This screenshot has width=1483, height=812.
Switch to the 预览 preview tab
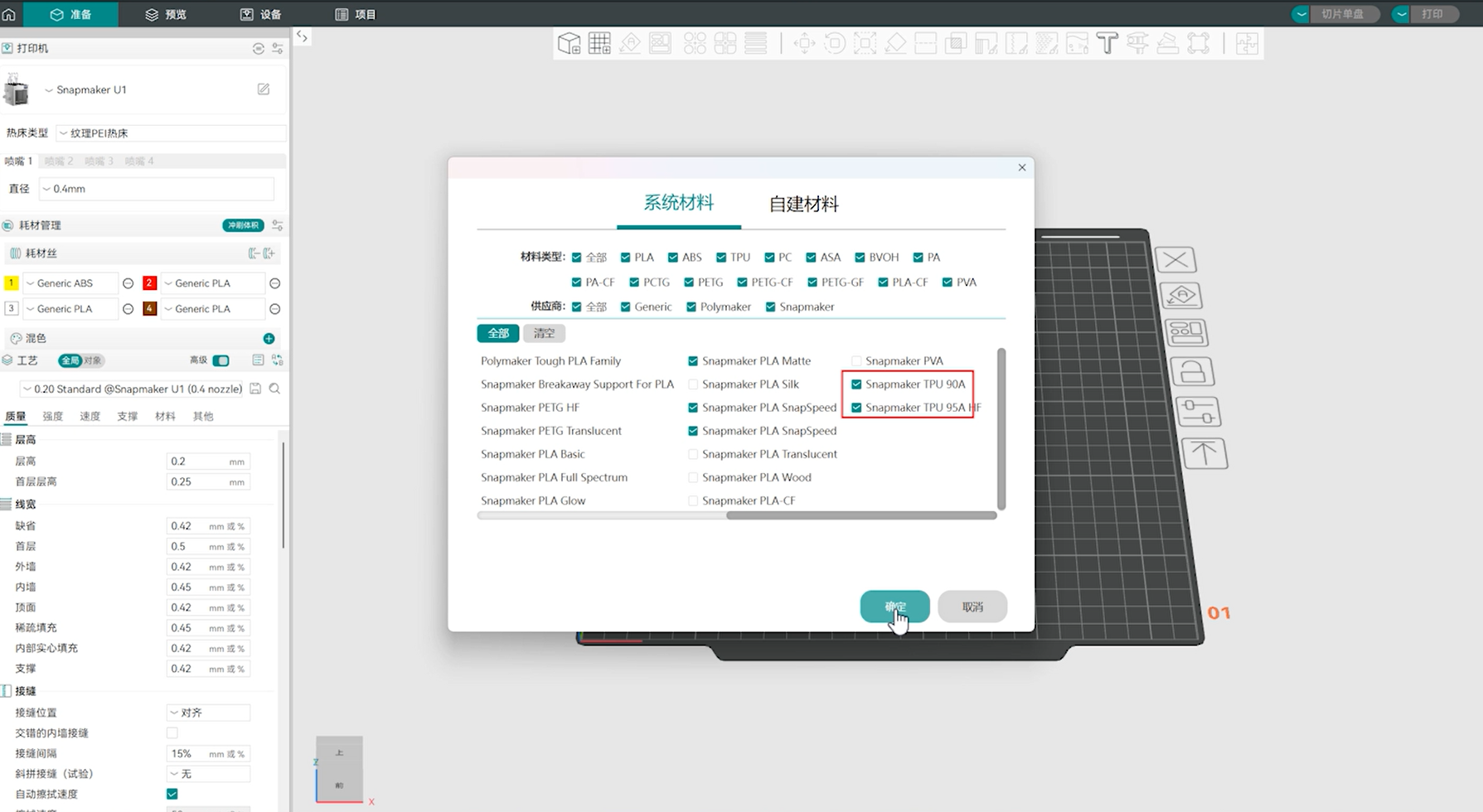point(166,14)
